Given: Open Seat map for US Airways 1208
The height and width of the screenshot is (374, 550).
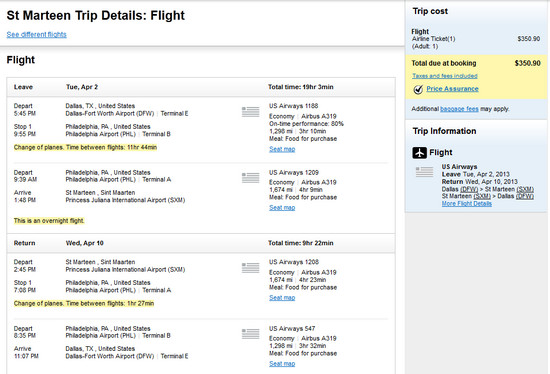Looking at the screenshot, I should [x=282, y=298].
